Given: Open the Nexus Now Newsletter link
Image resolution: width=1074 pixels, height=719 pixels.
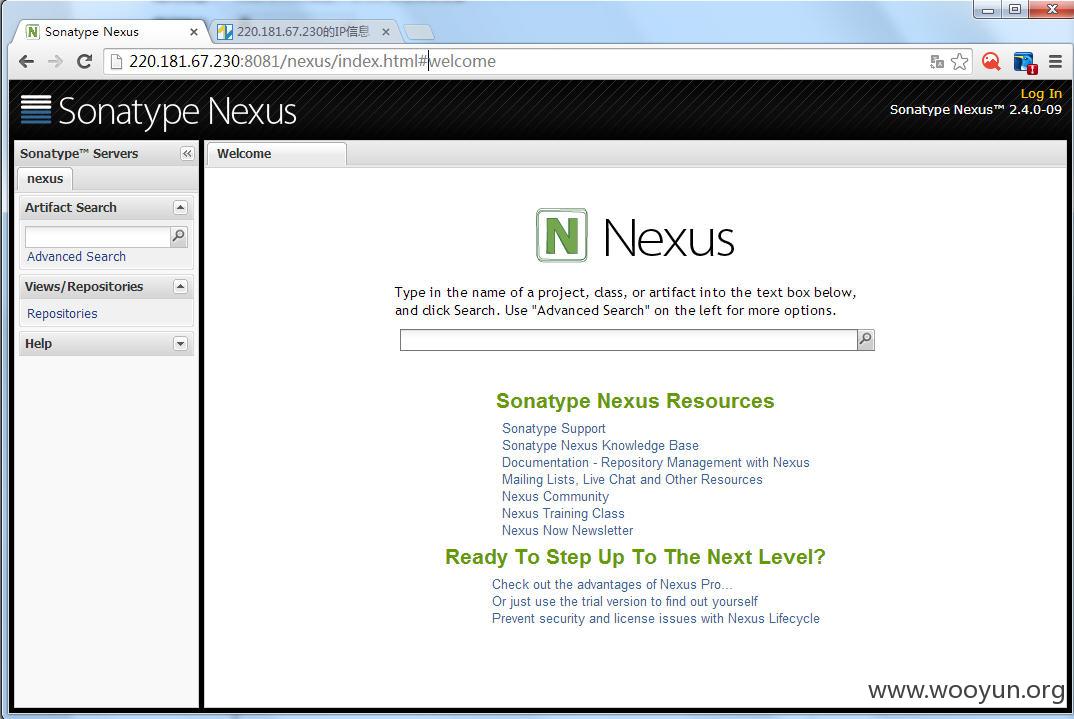Looking at the screenshot, I should [567, 531].
